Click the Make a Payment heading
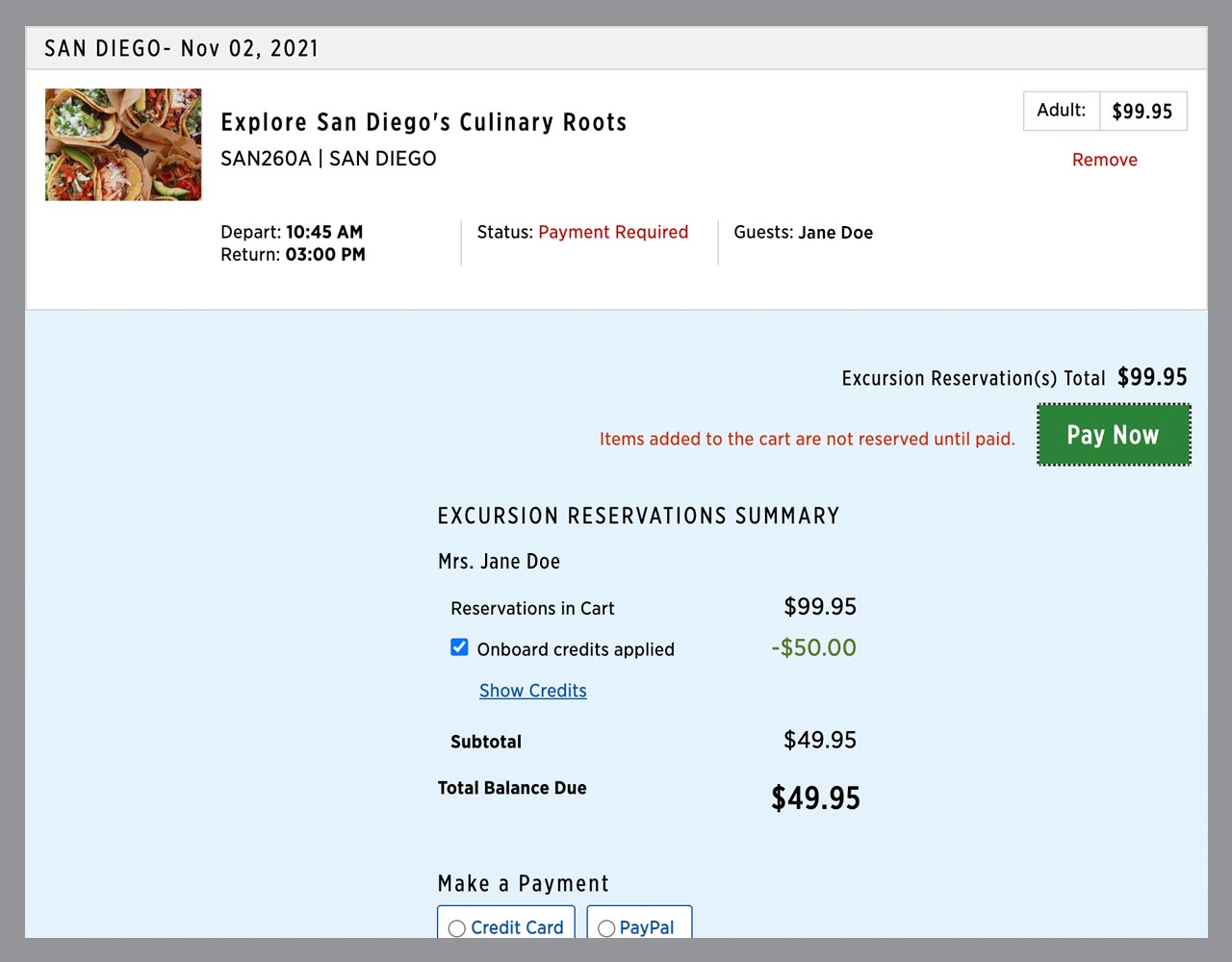This screenshot has height=962, width=1232. [523, 883]
